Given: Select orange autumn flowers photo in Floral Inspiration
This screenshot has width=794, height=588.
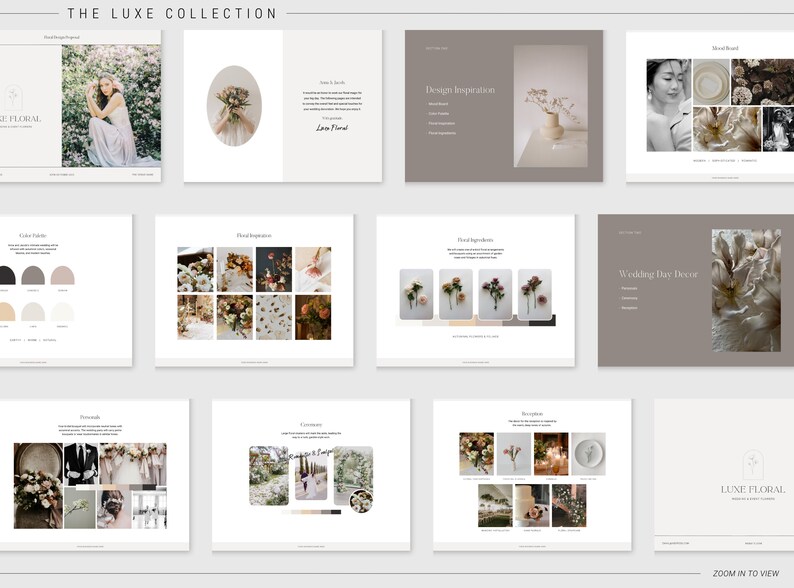Looking at the screenshot, I should coord(235,269).
